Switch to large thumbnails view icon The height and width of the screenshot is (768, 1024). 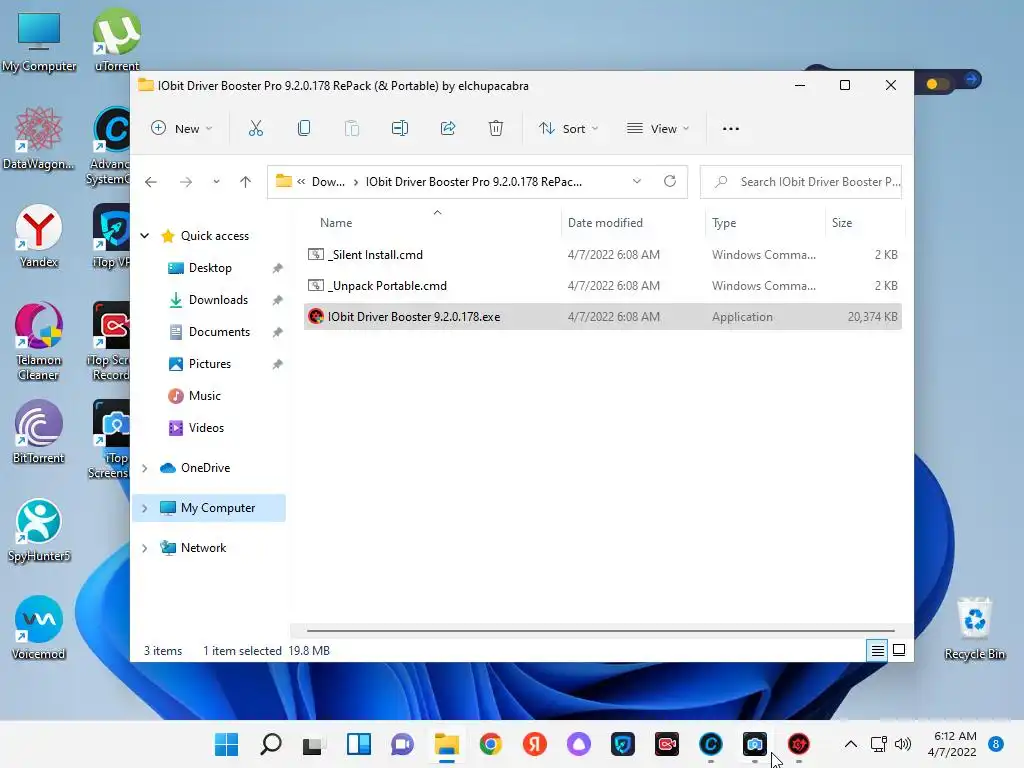899,650
